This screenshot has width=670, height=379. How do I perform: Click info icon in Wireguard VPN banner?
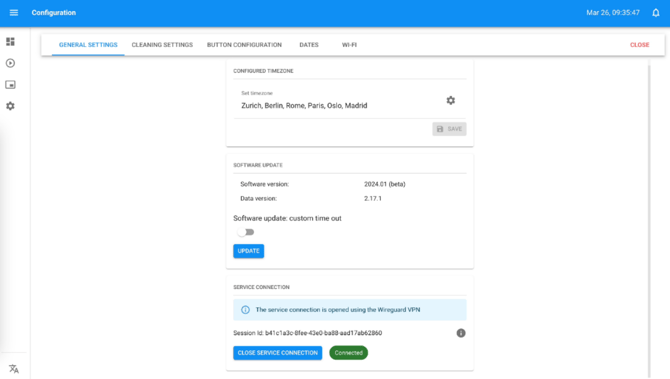tap(245, 310)
